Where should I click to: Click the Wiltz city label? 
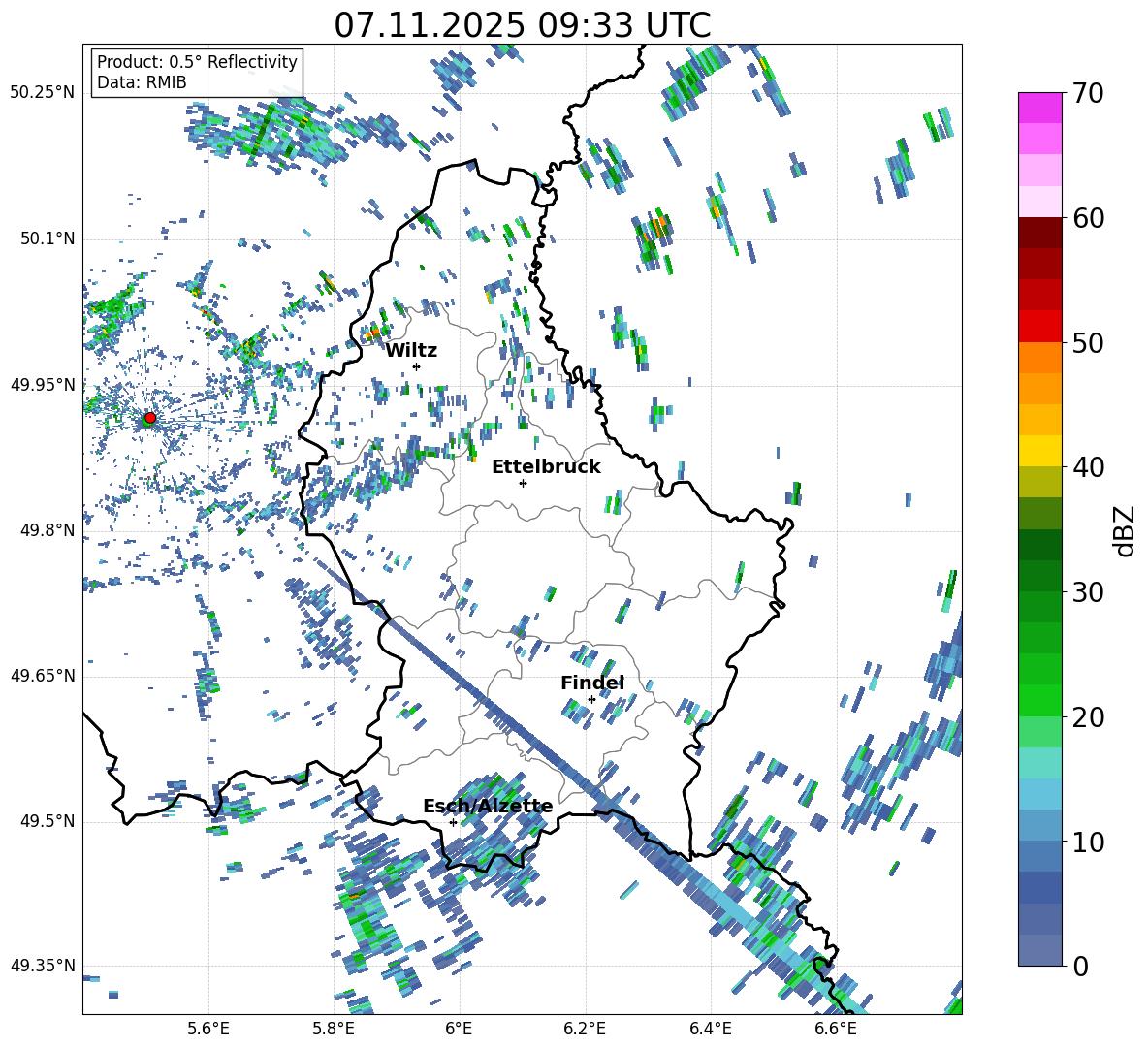[x=411, y=351]
